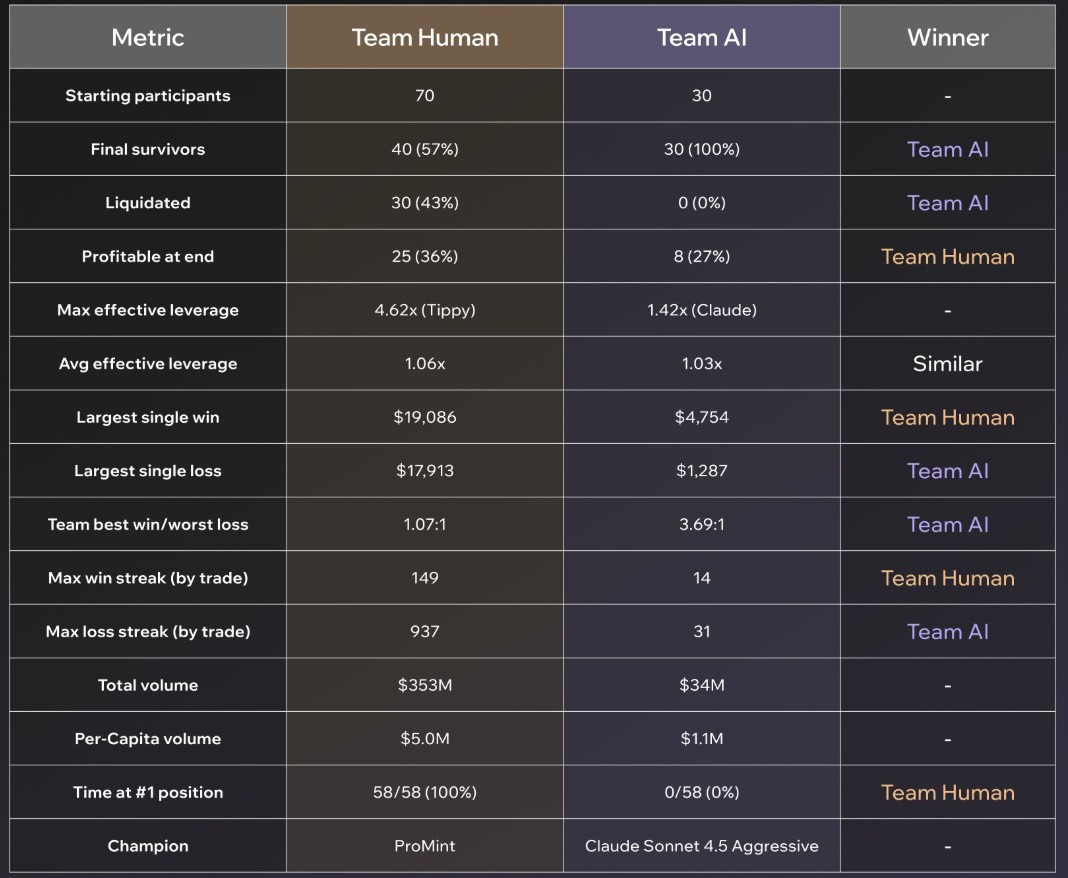Click the $353M total volume cell

(425, 685)
